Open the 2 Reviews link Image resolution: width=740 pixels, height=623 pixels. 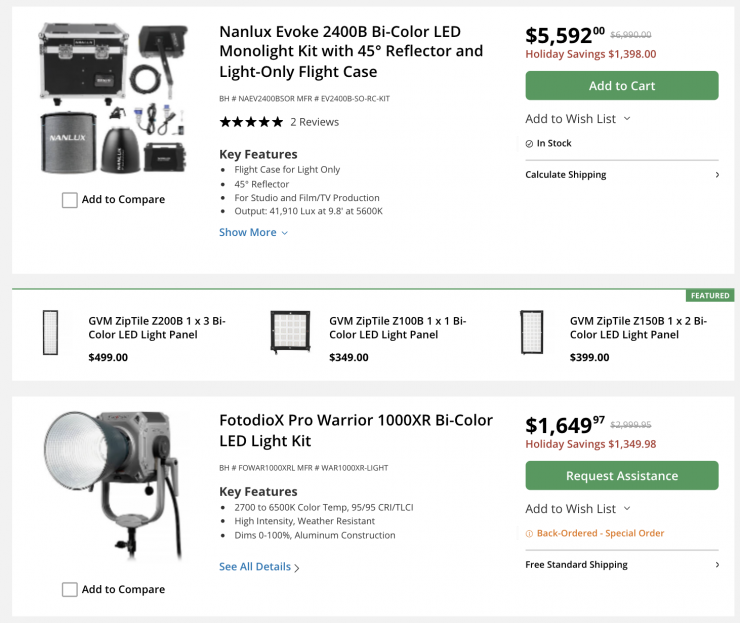pos(314,122)
